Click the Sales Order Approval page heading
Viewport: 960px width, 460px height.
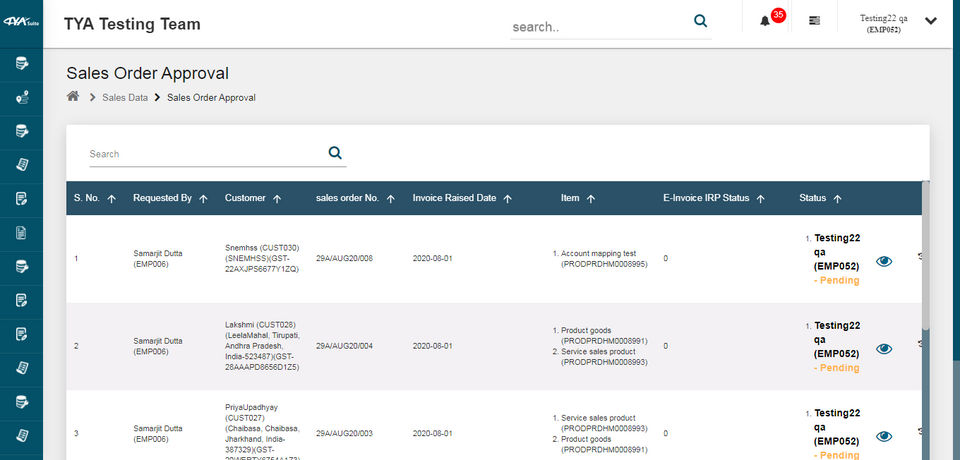(148, 74)
